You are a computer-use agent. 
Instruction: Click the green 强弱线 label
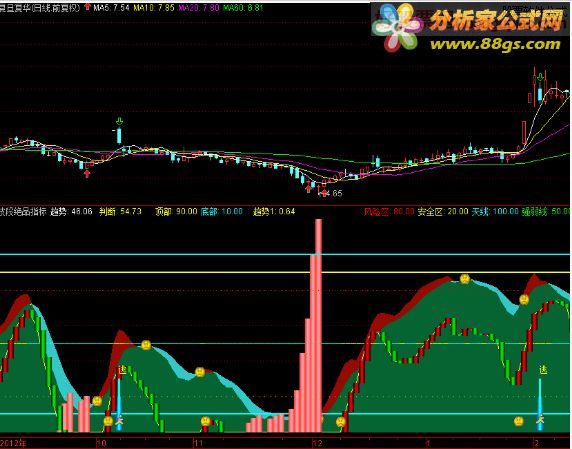[x=546, y=212]
